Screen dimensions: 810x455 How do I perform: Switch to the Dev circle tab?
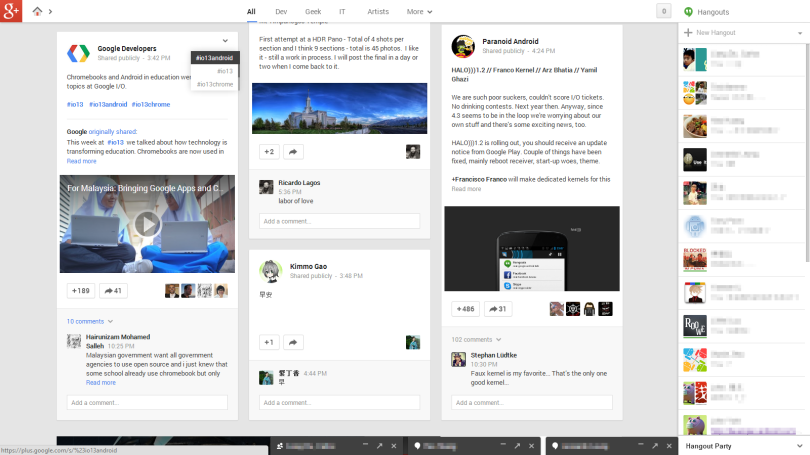point(281,11)
